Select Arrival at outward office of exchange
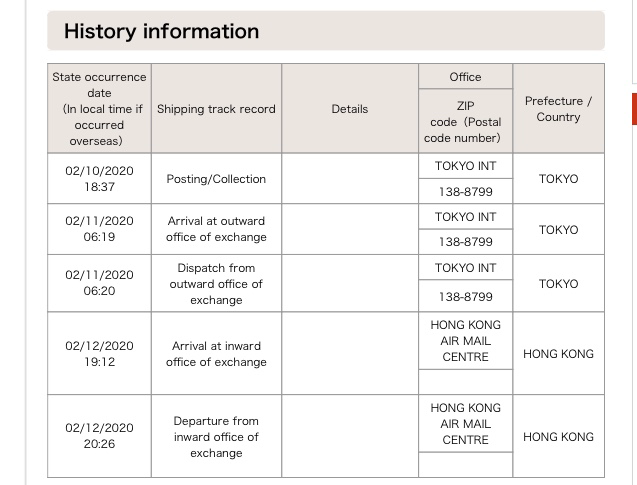The height and width of the screenshot is (485, 637). [216, 229]
